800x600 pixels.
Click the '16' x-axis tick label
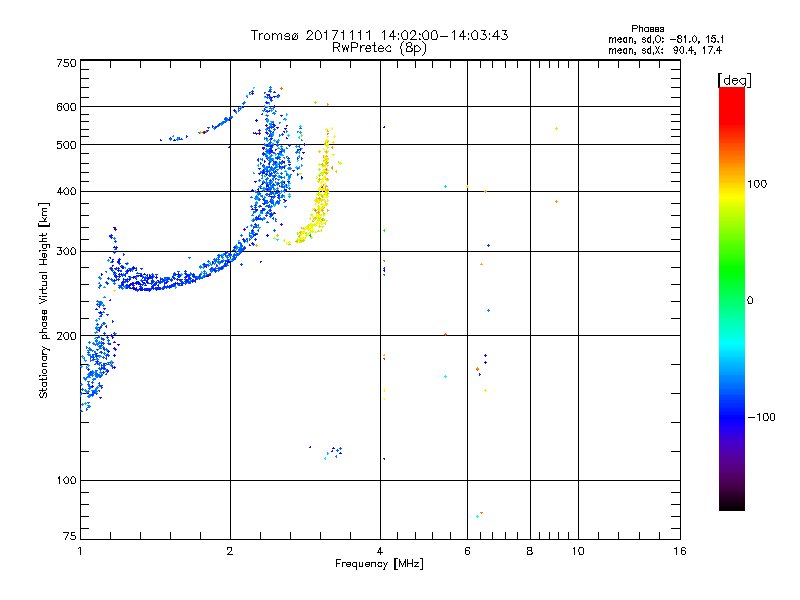[680, 551]
